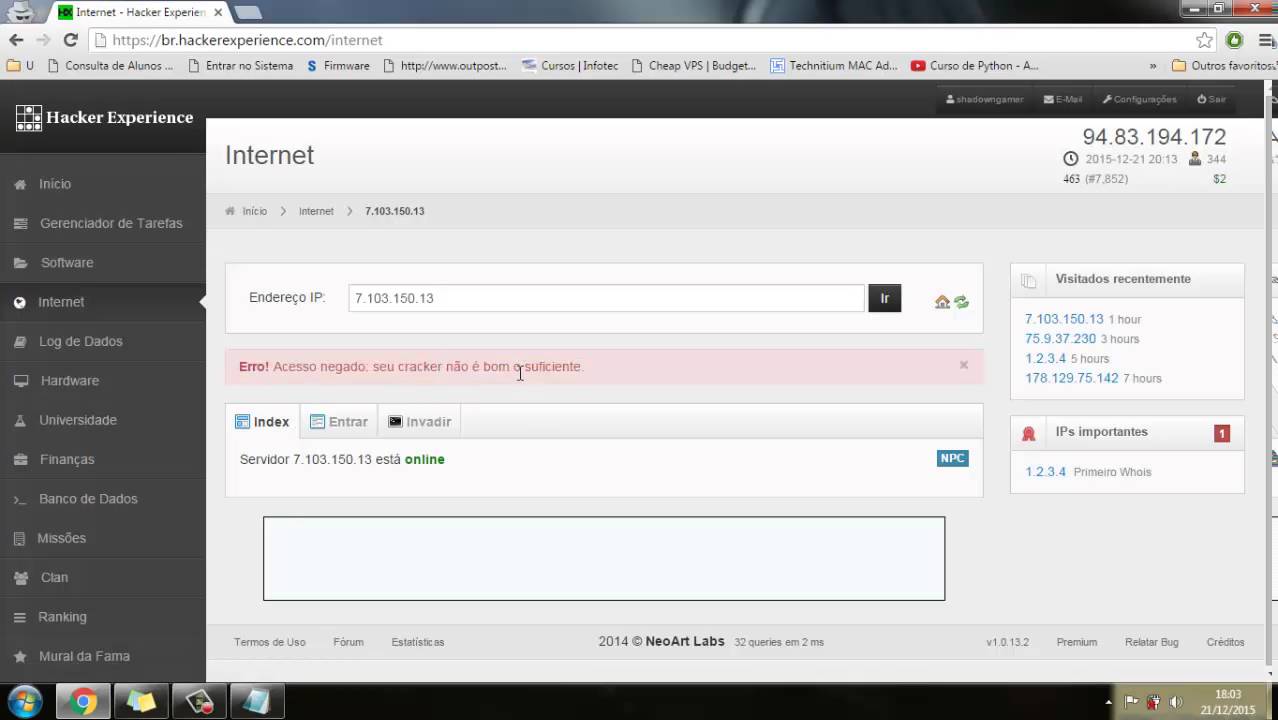1278x720 pixels.
Task: Open the Início sidebar item
Action: pos(55,184)
